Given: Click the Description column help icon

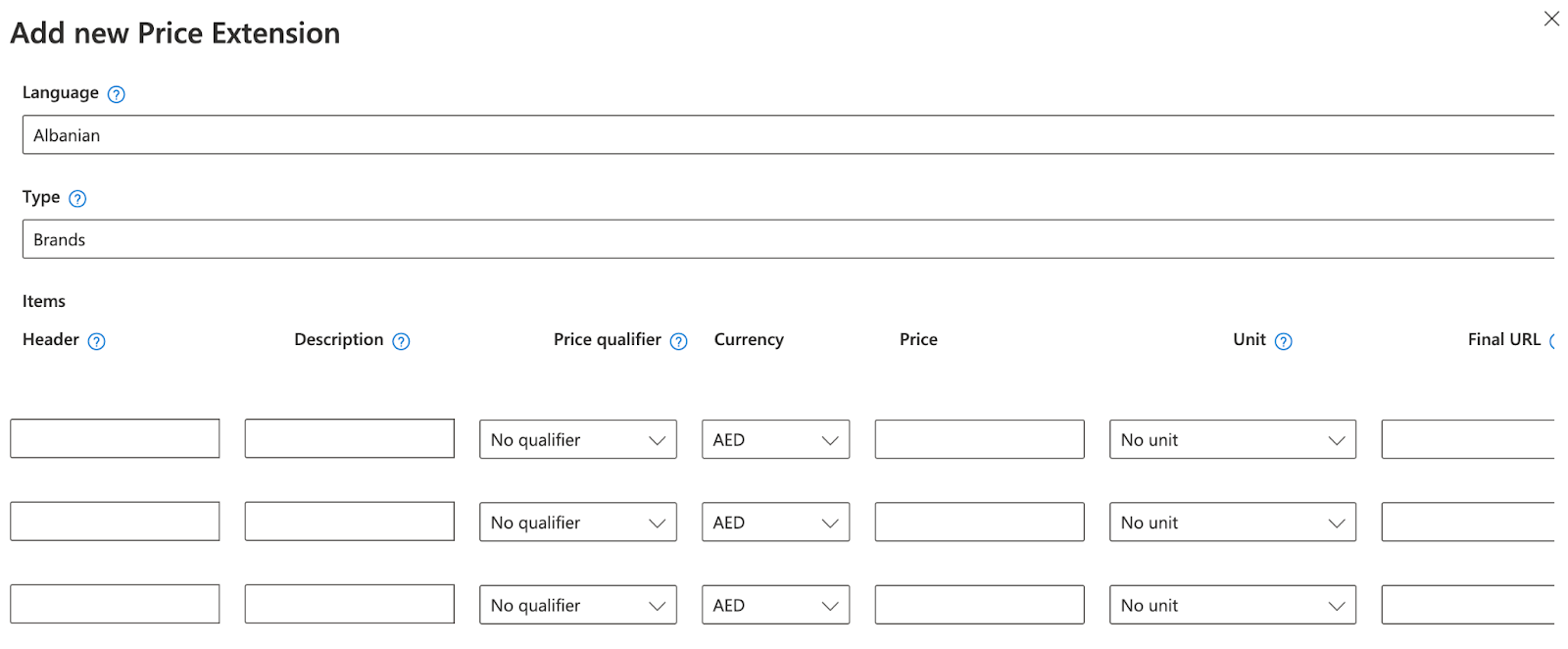Looking at the screenshot, I should [401, 341].
